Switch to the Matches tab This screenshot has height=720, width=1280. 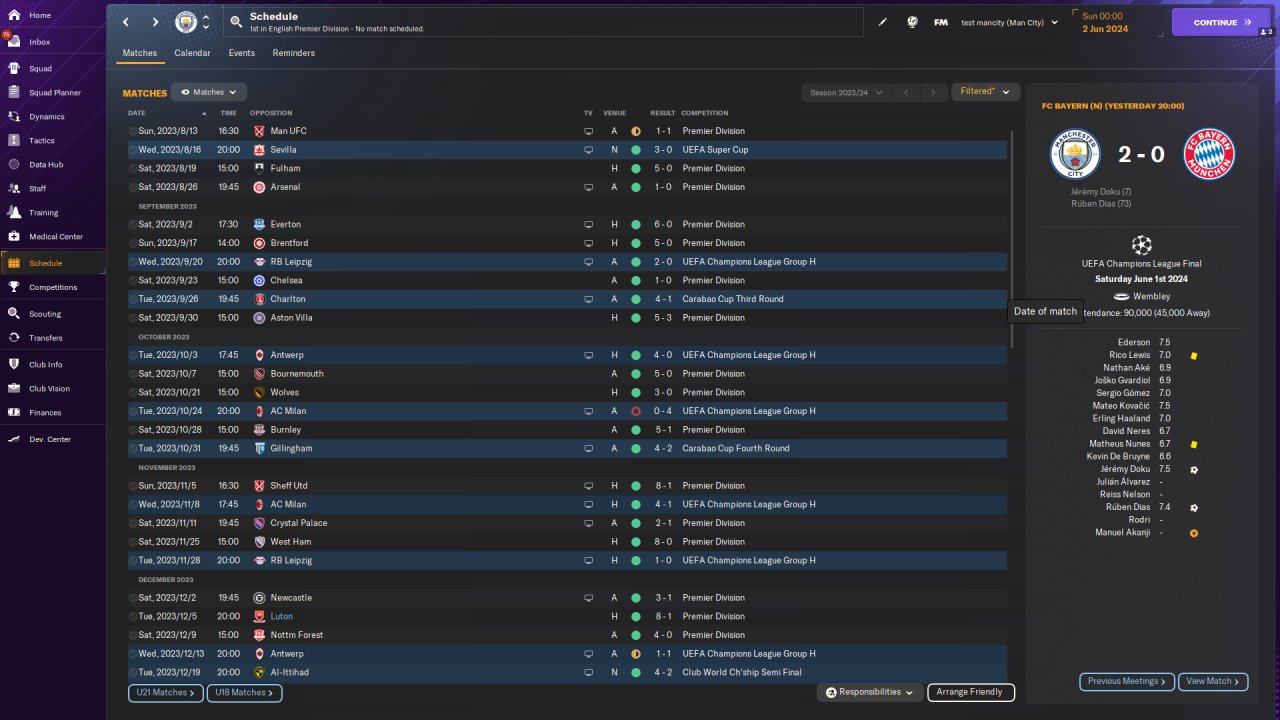(140, 53)
